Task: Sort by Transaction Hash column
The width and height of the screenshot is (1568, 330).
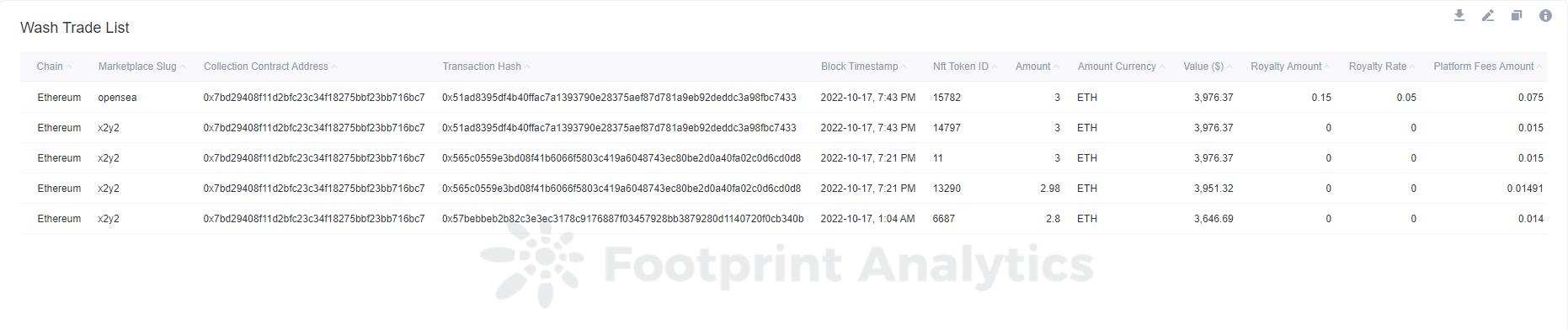Action: pos(482,67)
